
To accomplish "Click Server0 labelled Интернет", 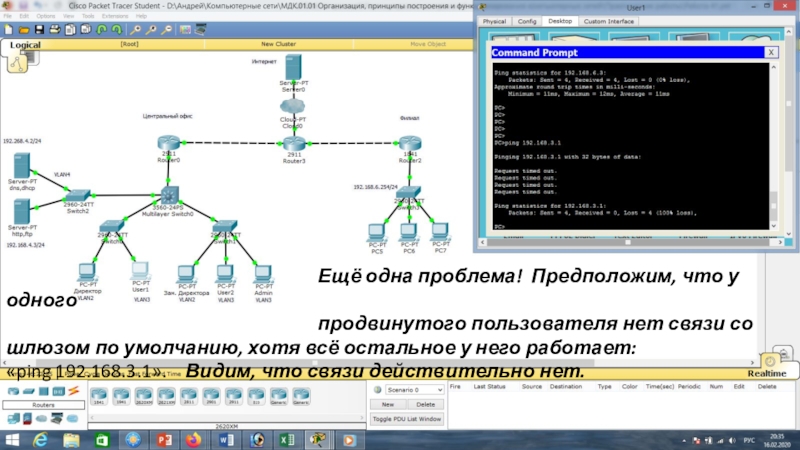I will 293,67.
